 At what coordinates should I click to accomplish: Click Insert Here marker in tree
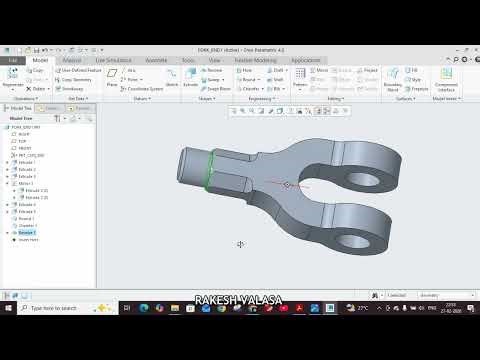pos(25,240)
